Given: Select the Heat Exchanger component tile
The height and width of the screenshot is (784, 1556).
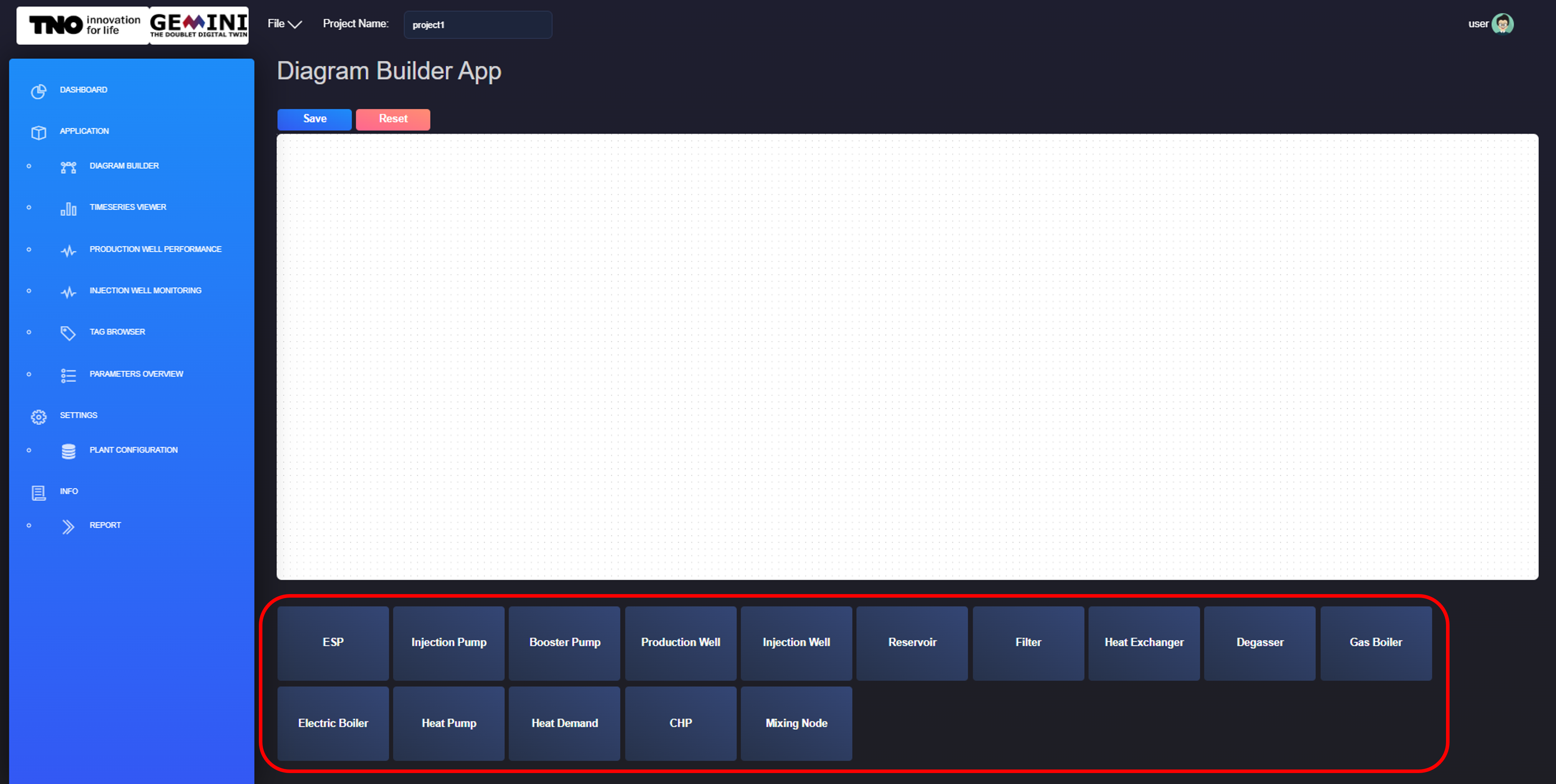Looking at the screenshot, I should click(1143, 643).
